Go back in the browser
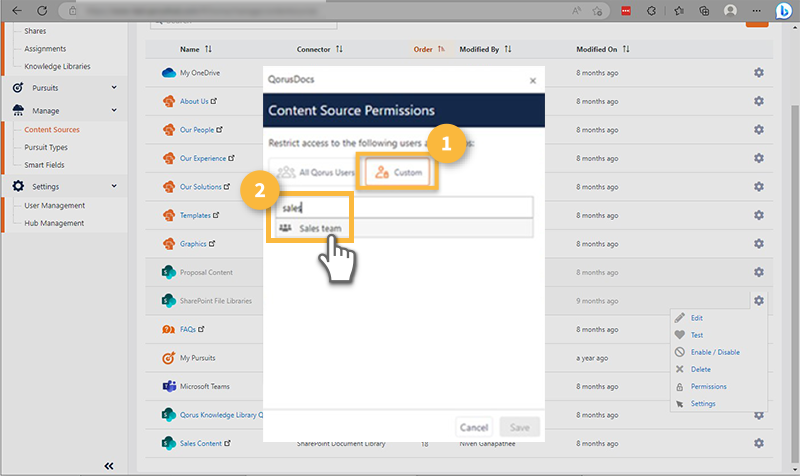 [x=17, y=10]
